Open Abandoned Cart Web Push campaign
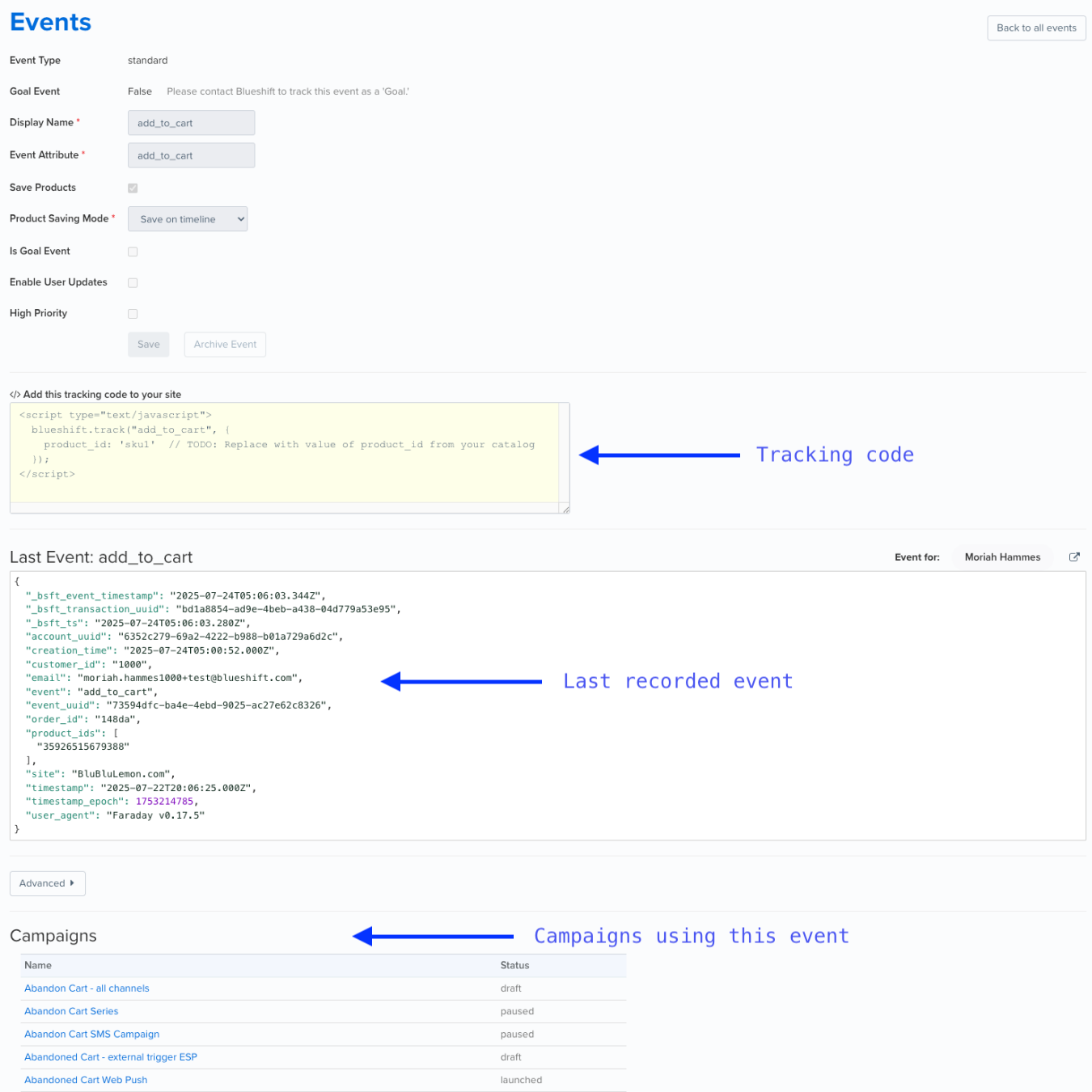The height and width of the screenshot is (1092, 1092). (86, 1080)
